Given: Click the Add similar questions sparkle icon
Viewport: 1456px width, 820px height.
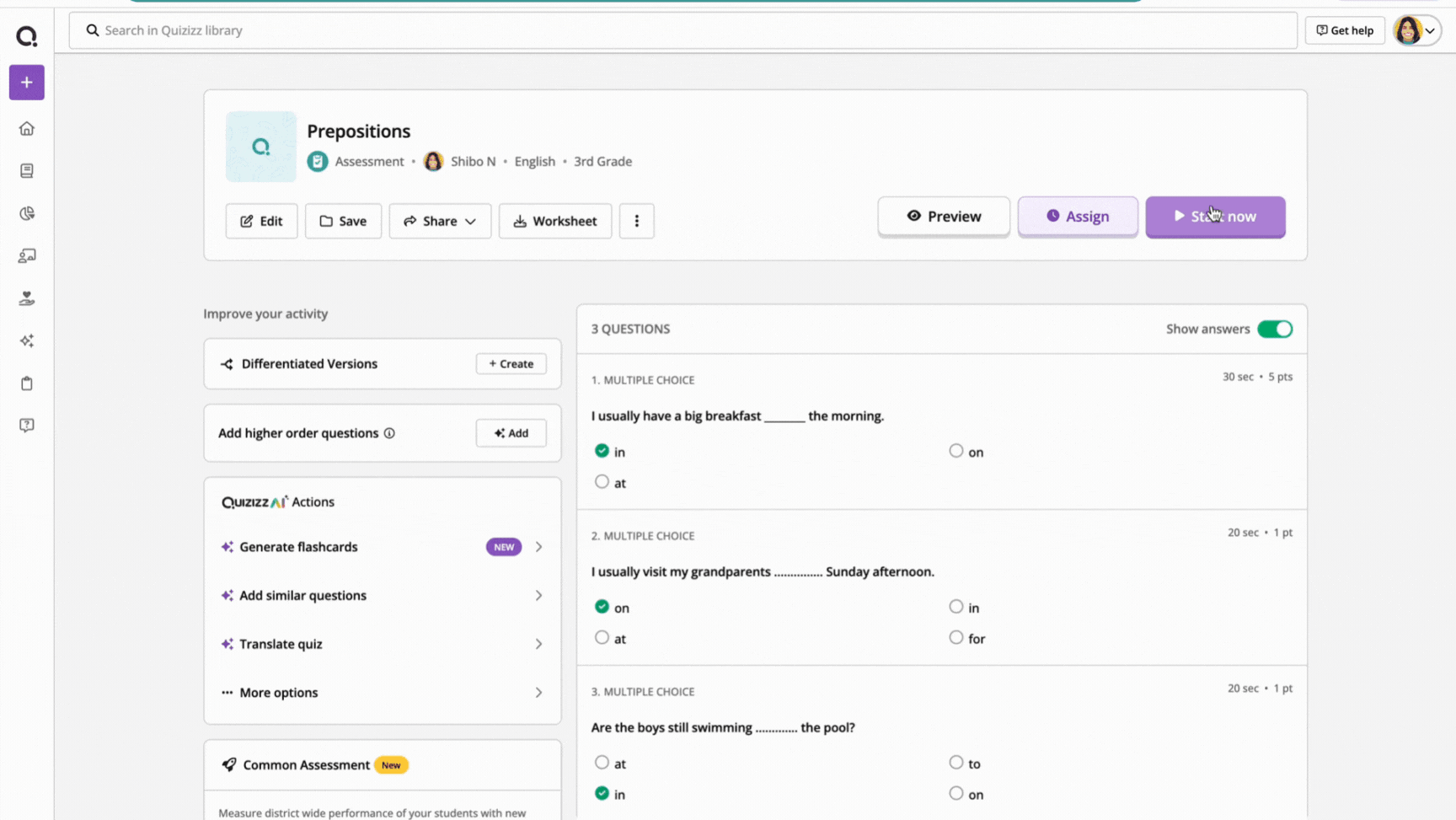Looking at the screenshot, I should (x=227, y=596).
